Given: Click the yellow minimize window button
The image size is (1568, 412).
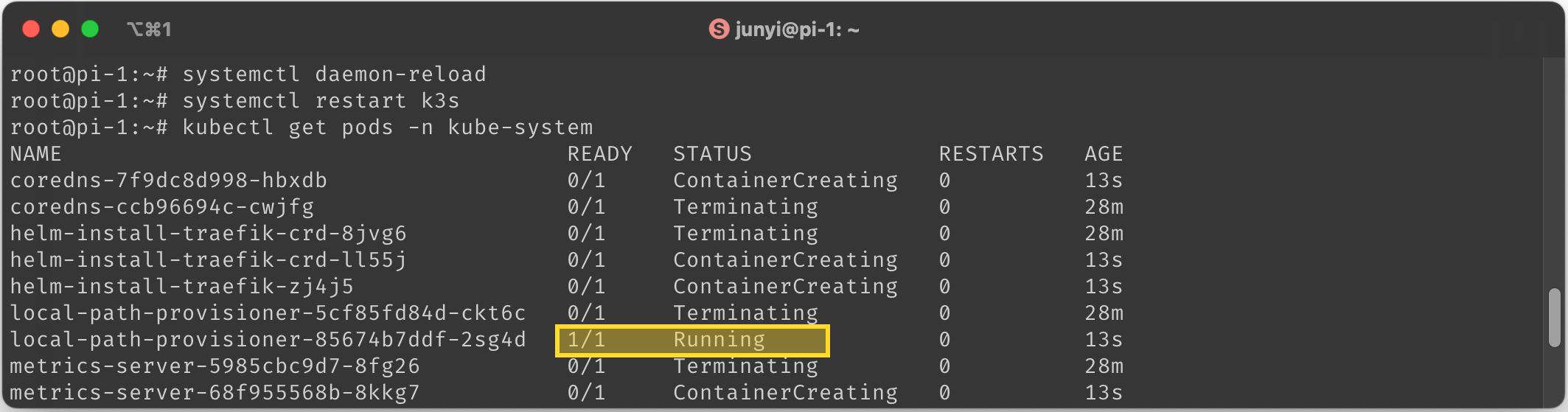Looking at the screenshot, I should (x=60, y=29).
